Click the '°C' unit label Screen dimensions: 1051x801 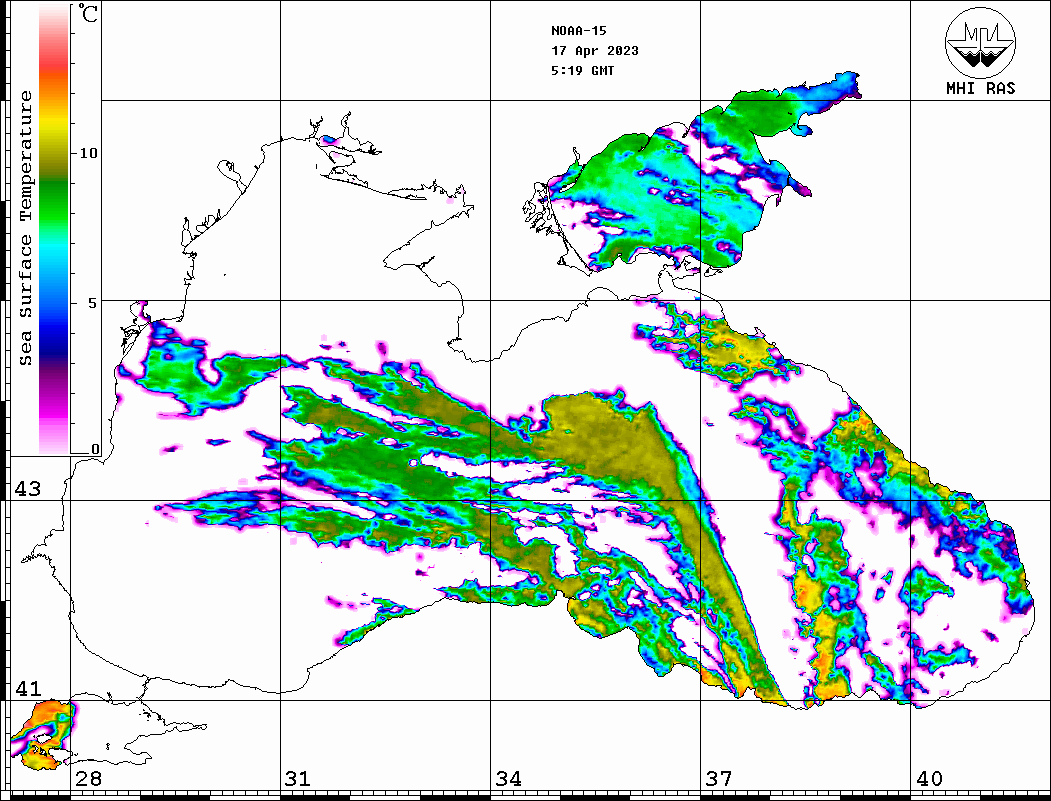[x=88, y=13]
